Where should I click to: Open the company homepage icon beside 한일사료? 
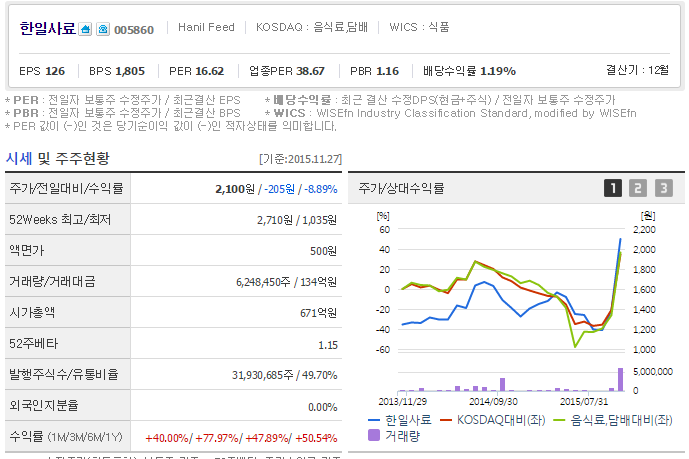click(85, 29)
